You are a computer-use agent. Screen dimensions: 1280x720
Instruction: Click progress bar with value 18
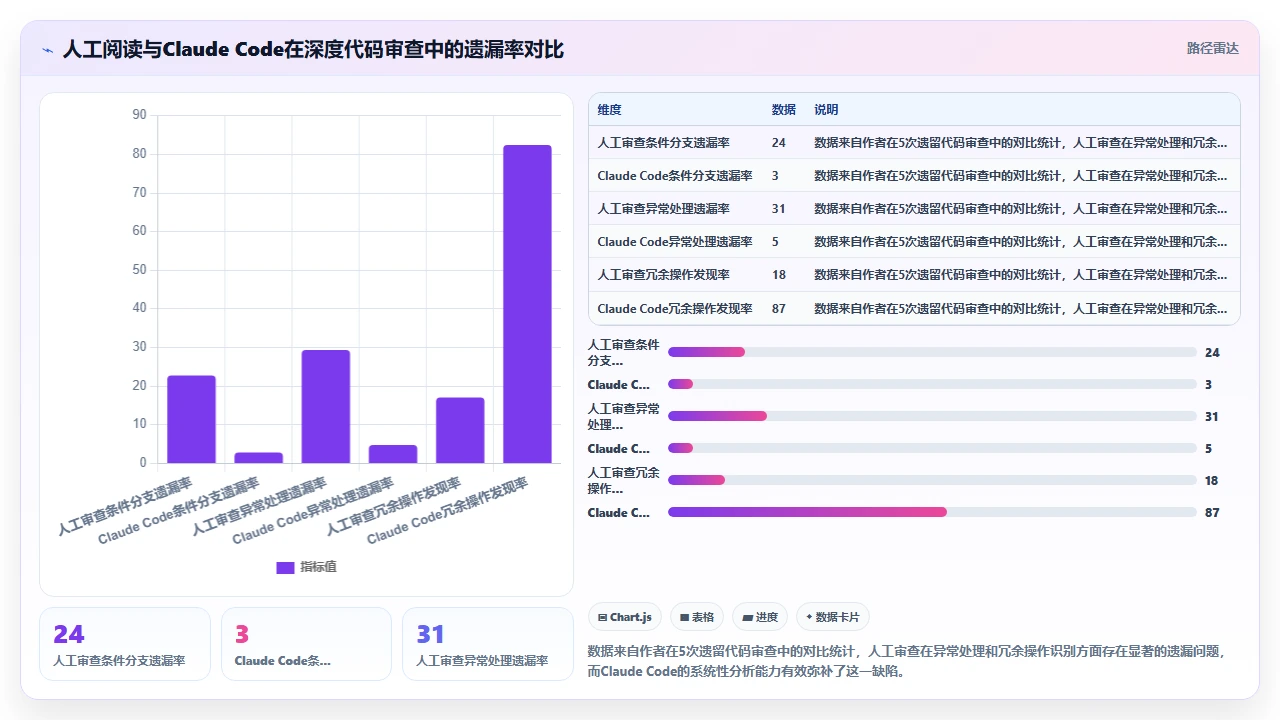932,480
